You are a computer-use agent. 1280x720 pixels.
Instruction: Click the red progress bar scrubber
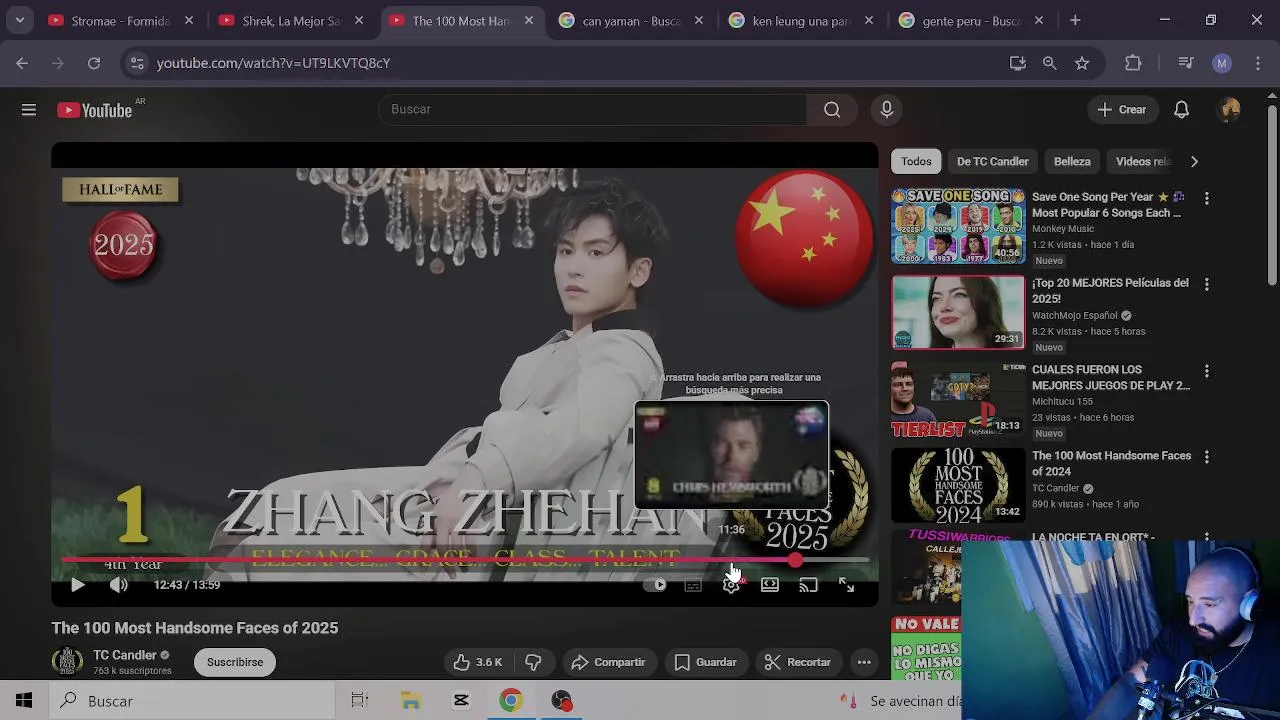pos(795,561)
